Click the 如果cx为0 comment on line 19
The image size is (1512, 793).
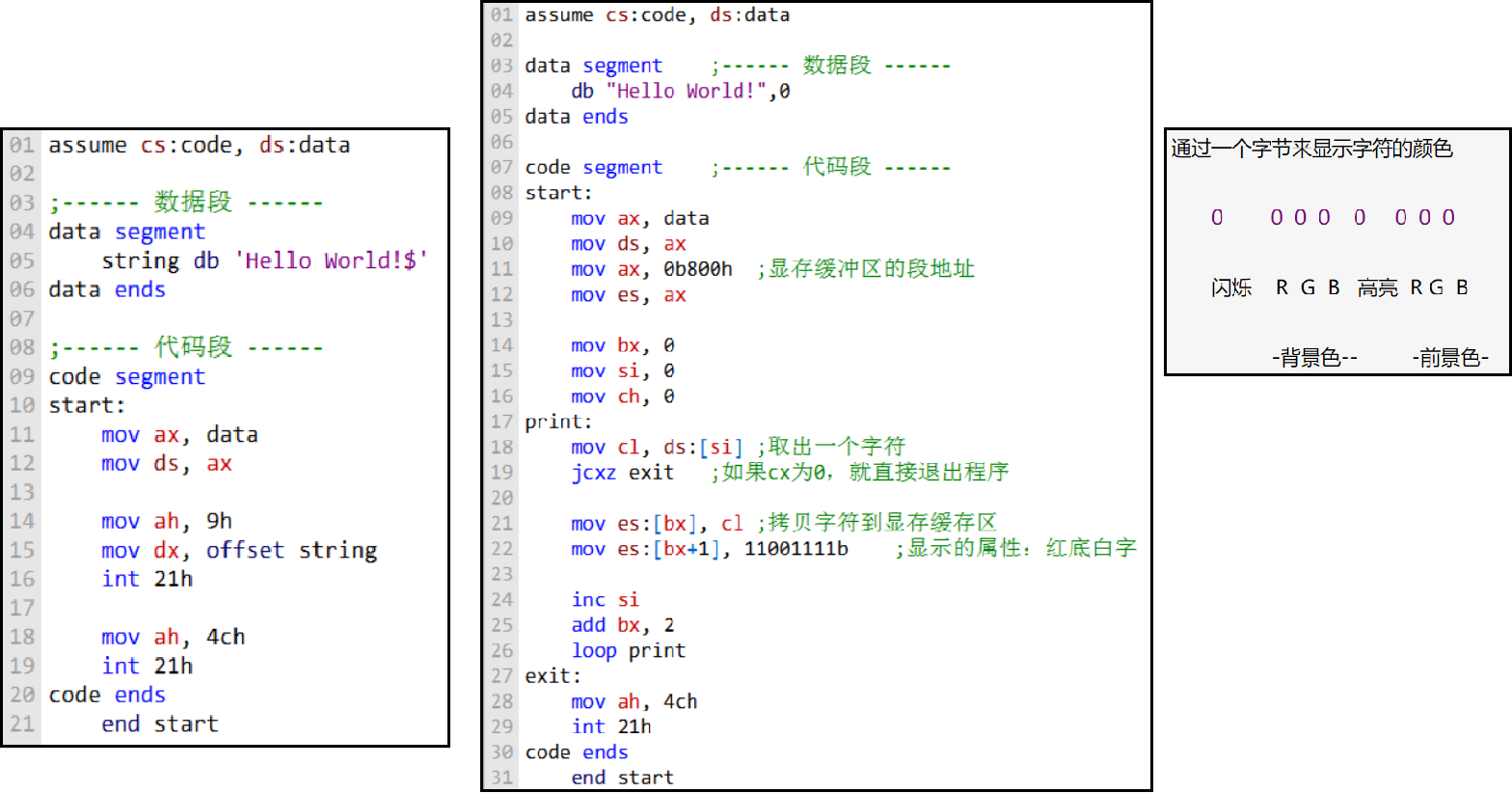click(x=860, y=473)
